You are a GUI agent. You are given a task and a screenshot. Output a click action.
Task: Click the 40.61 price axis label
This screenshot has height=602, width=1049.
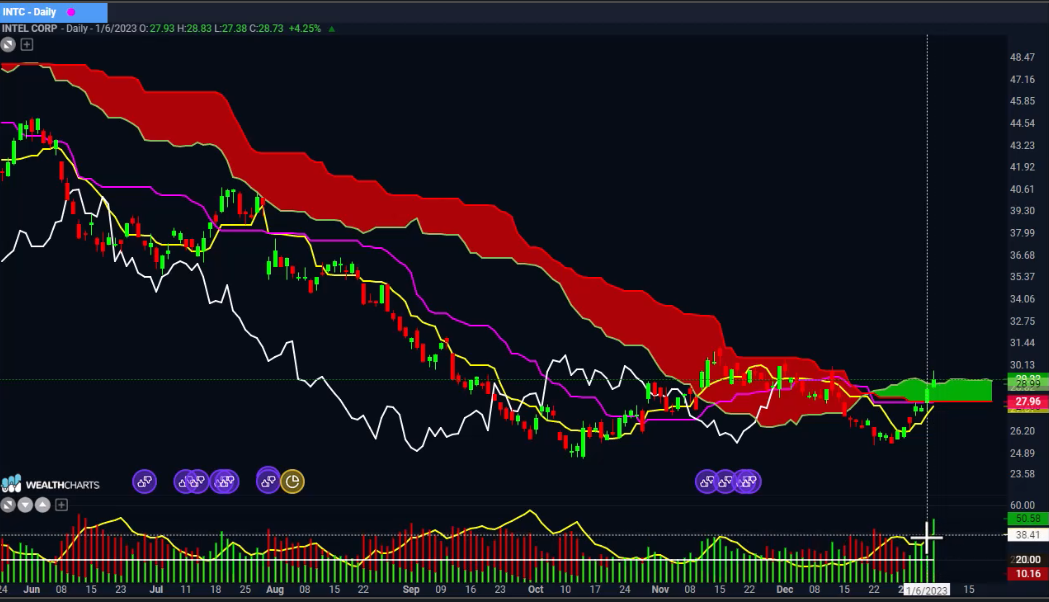pyautogui.click(x=1022, y=189)
